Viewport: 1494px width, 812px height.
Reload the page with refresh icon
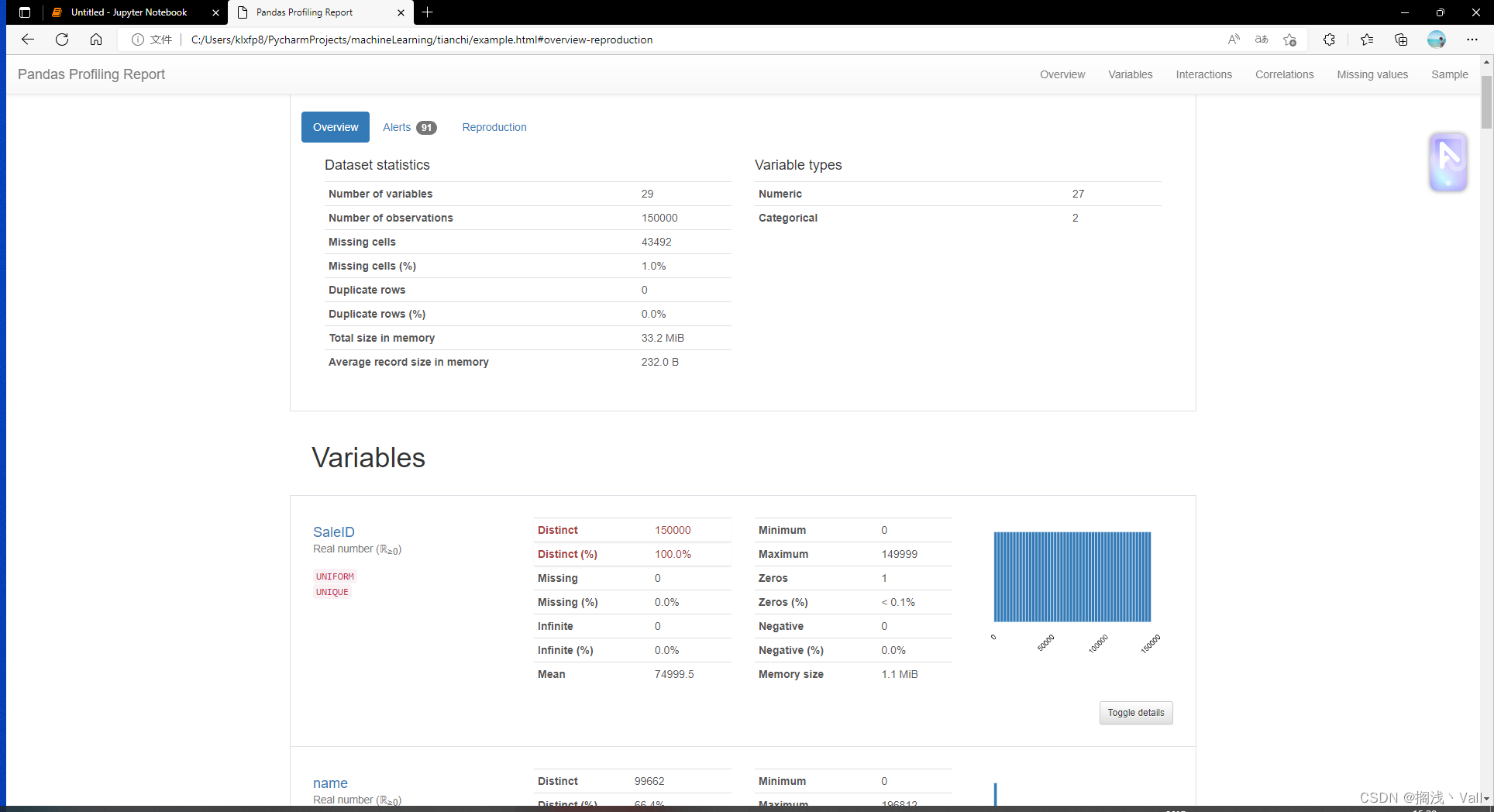62,40
